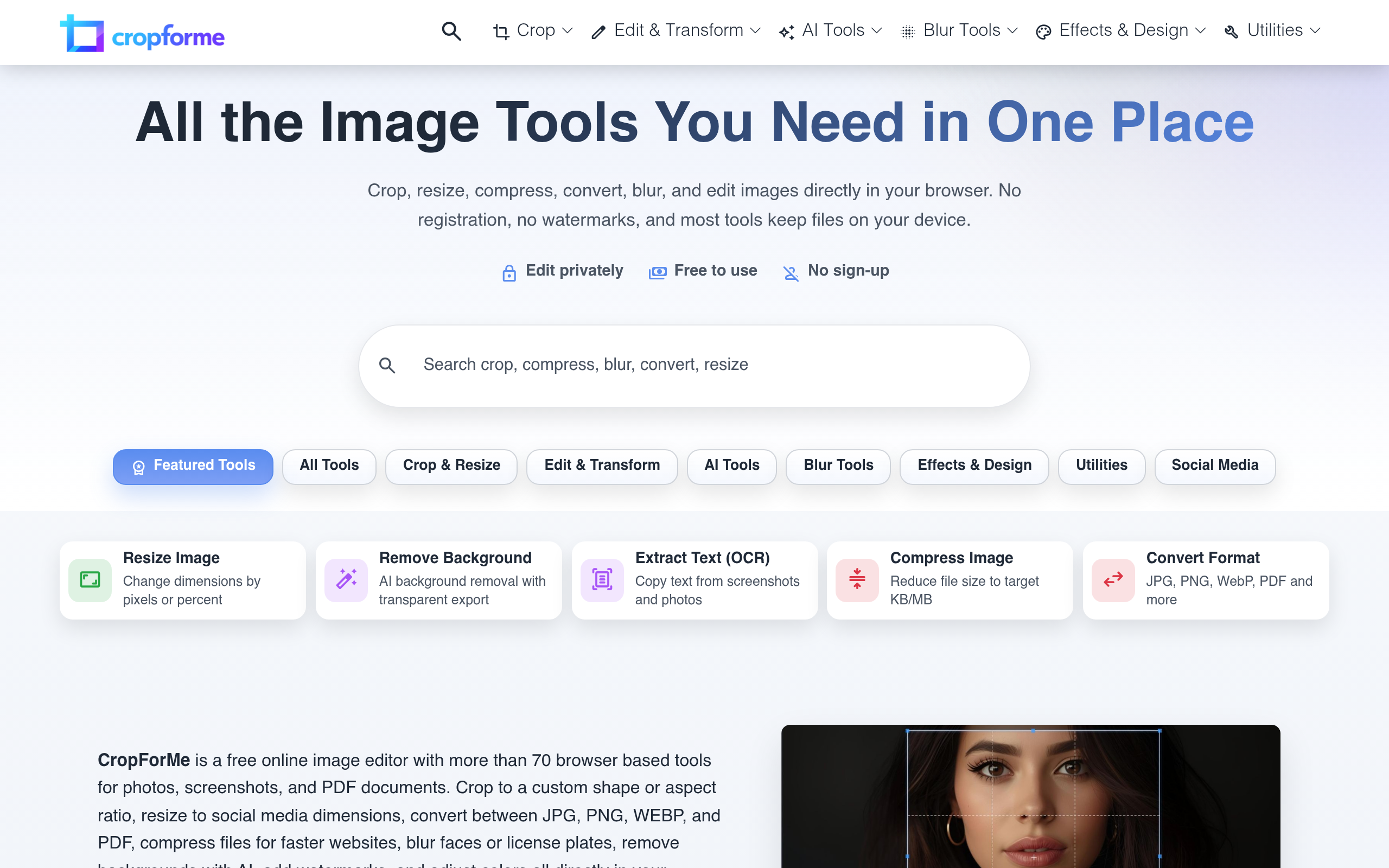
Task: Click the face crop preview image
Action: (1030, 796)
